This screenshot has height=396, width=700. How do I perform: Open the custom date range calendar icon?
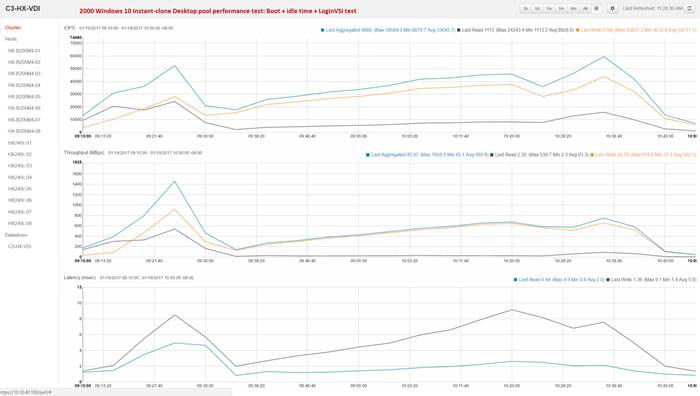click(596, 8)
